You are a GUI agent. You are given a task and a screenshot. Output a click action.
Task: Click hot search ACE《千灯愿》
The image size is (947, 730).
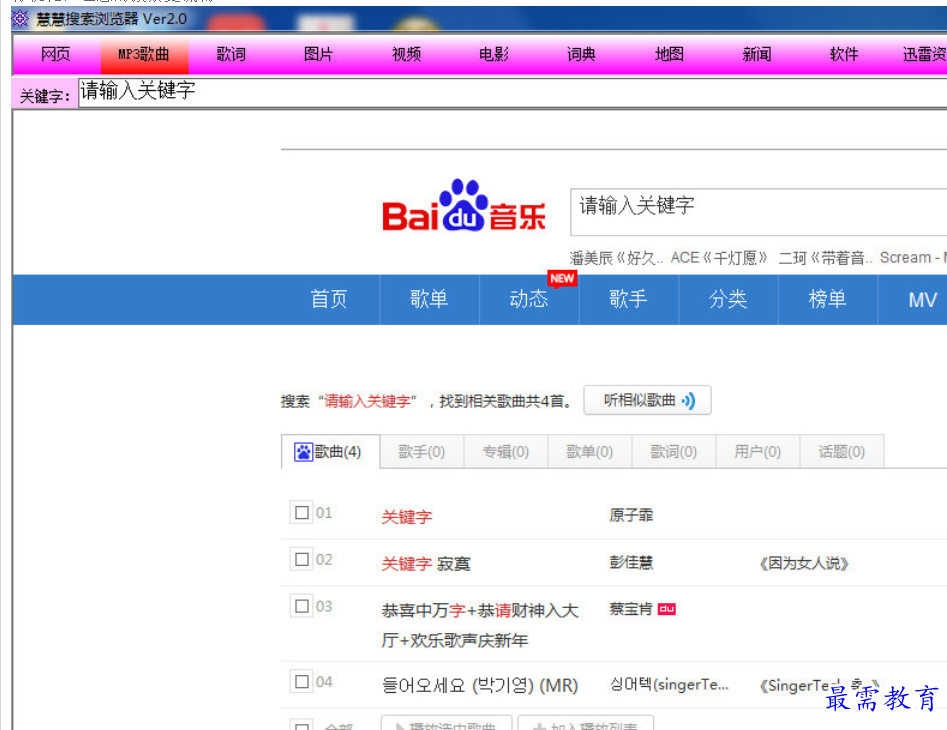tap(719, 258)
